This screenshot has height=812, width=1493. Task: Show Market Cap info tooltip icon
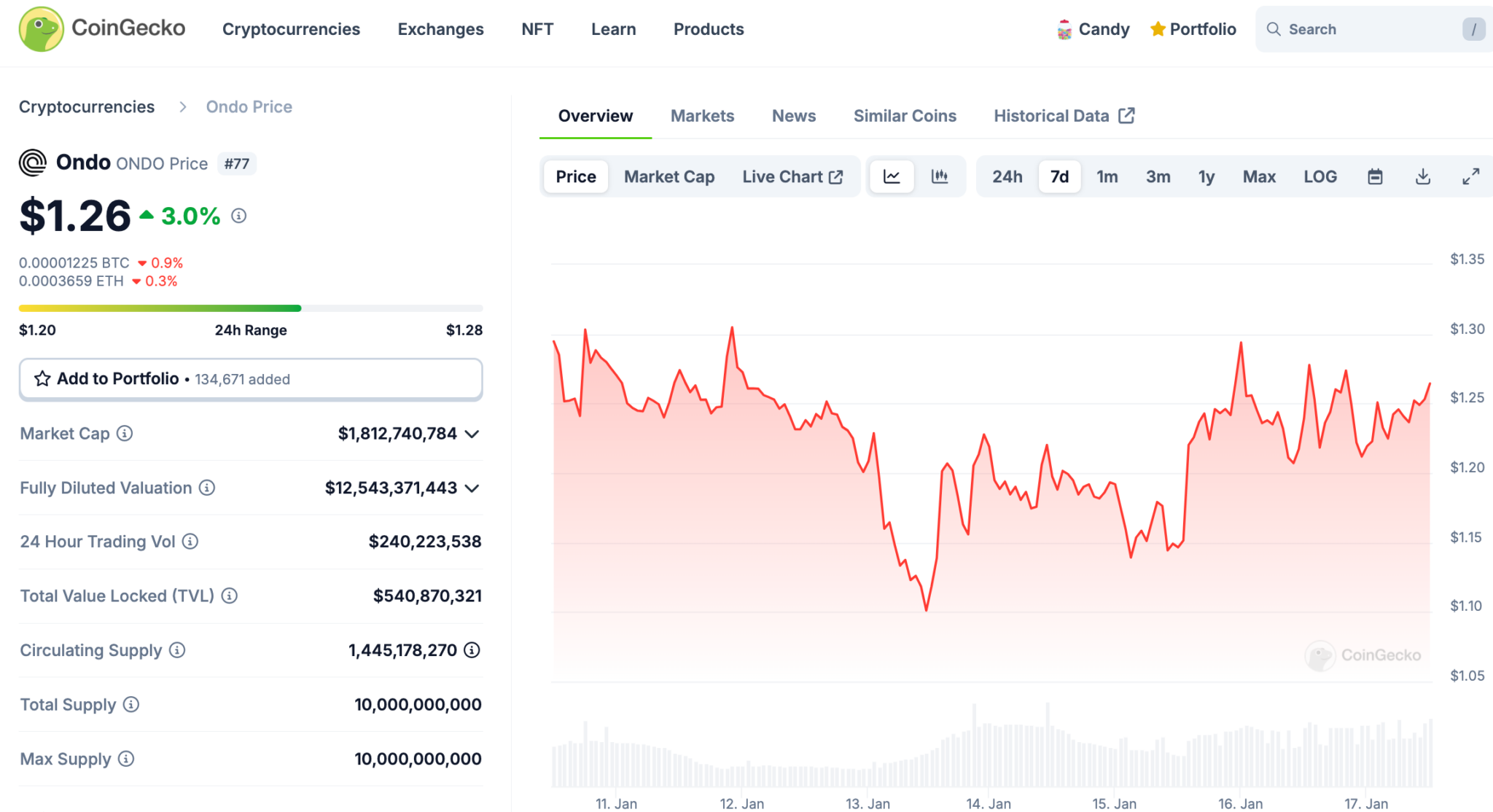125,434
